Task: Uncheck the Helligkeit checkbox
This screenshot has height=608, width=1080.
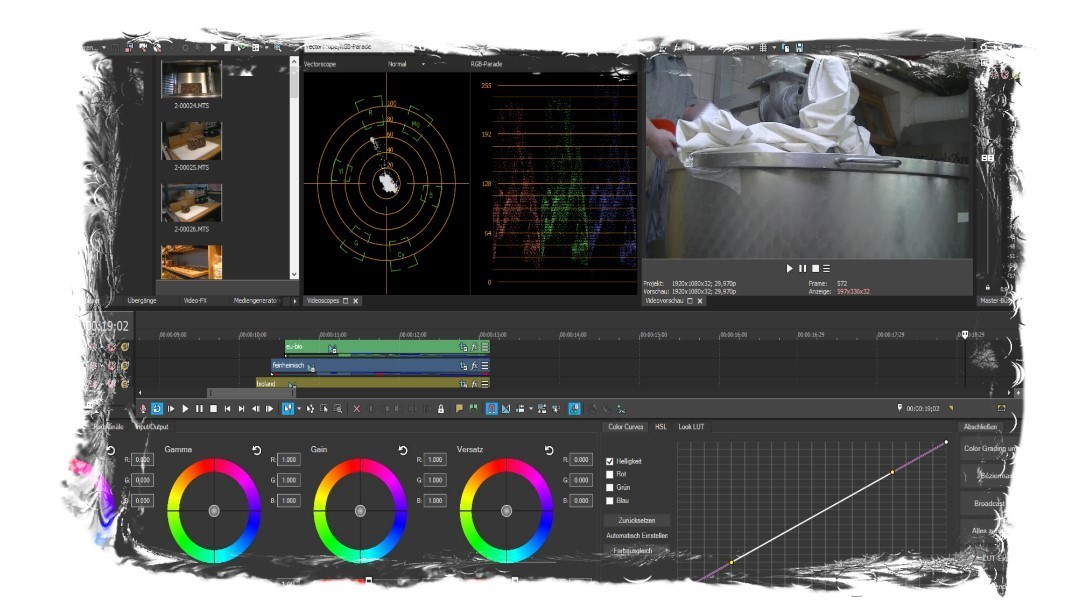Action: pos(610,461)
